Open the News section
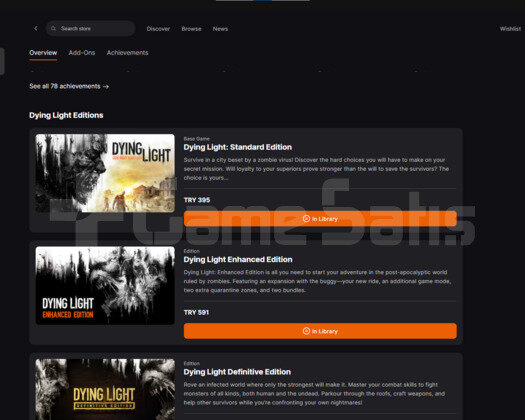Image resolution: width=525 pixels, height=420 pixels. point(220,29)
